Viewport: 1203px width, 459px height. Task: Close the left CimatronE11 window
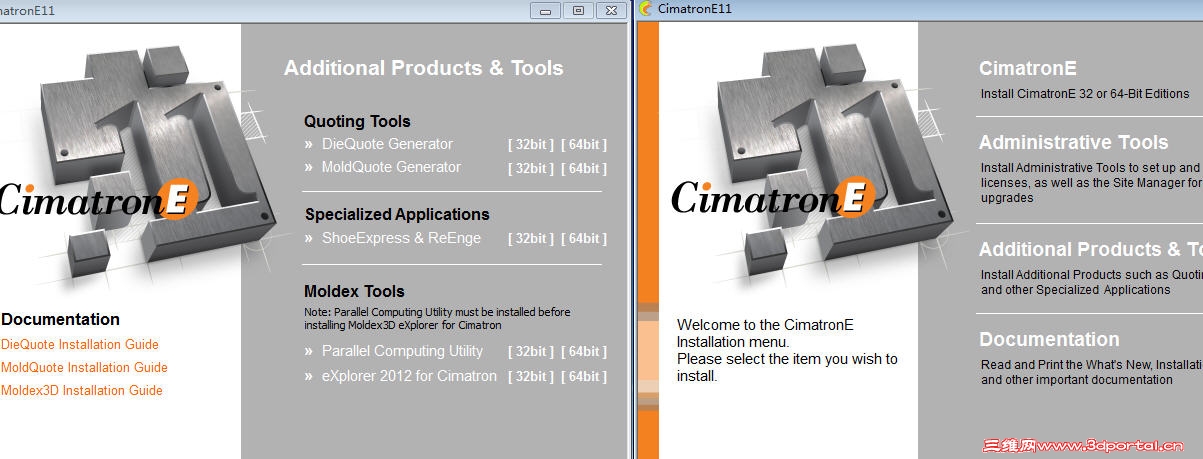(x=610, y=10)
